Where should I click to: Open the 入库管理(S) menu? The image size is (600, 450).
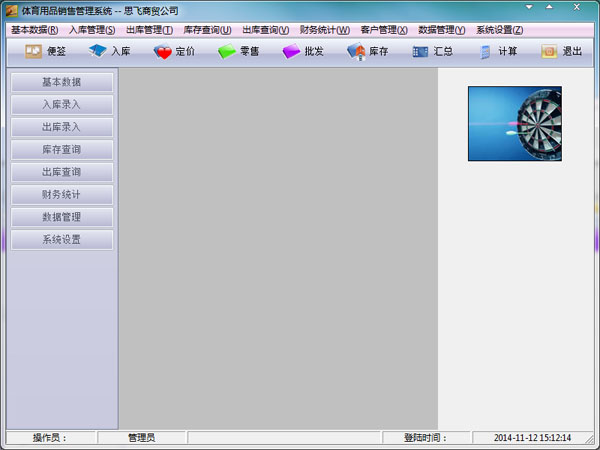tap(92, 30)
